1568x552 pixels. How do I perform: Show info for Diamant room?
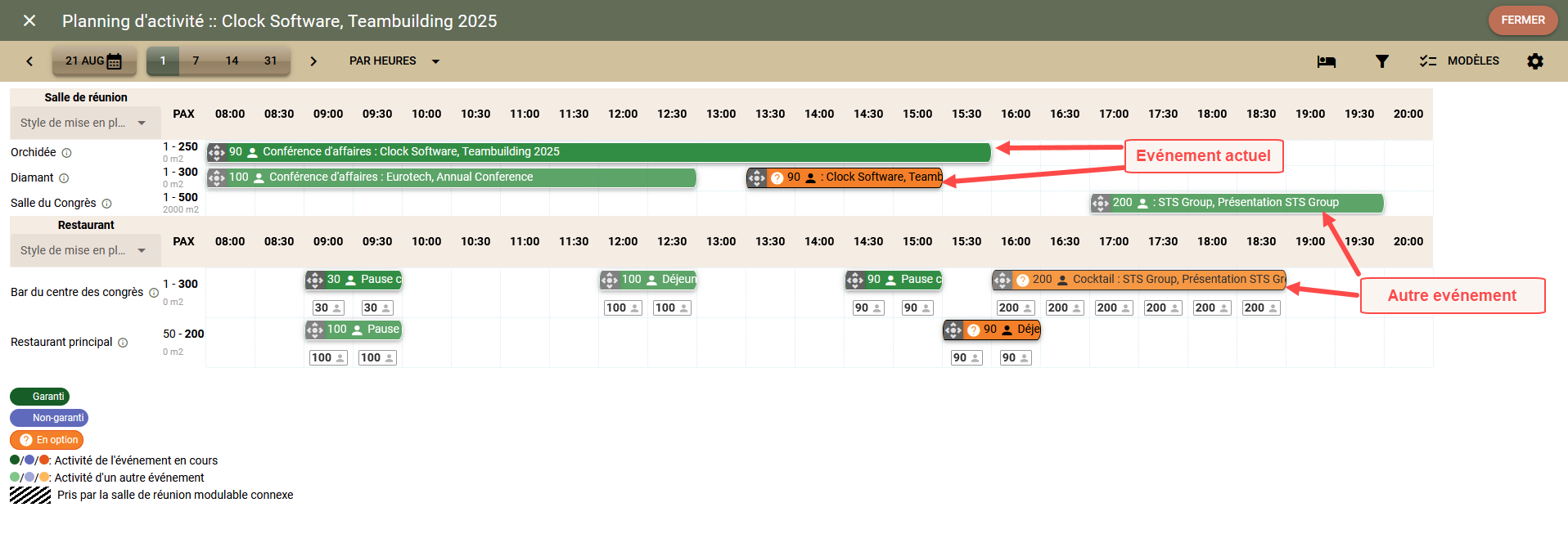click(x=64, y=178)
